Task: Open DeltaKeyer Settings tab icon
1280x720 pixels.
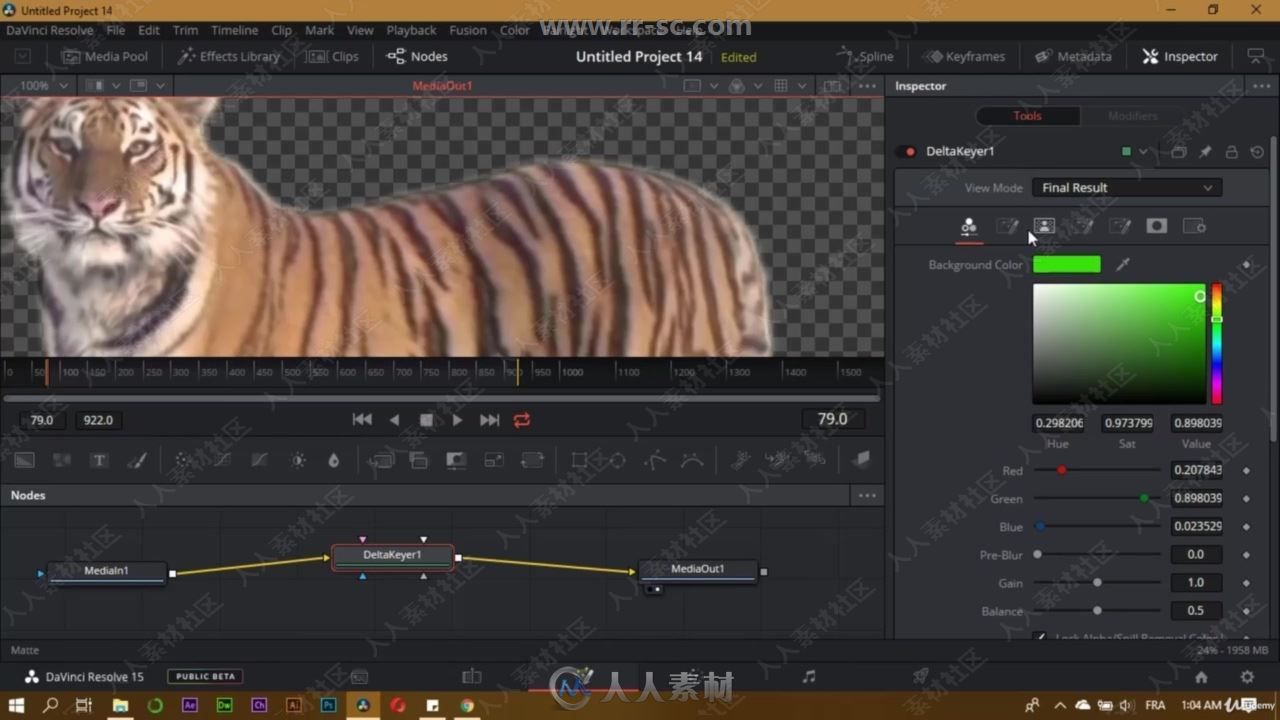Action: pos(1194,226)
